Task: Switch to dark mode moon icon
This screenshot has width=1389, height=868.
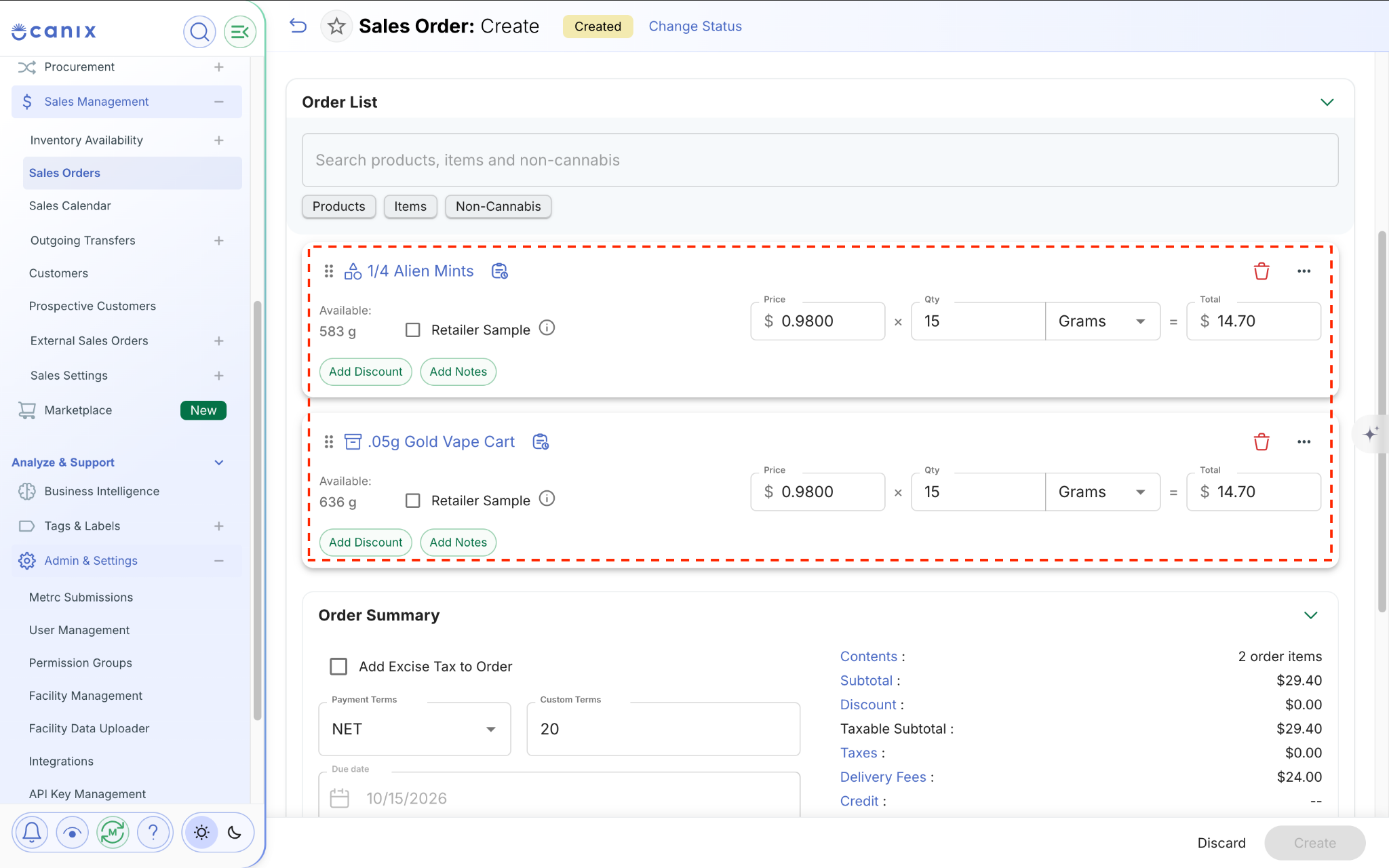Action: point(235,832)
